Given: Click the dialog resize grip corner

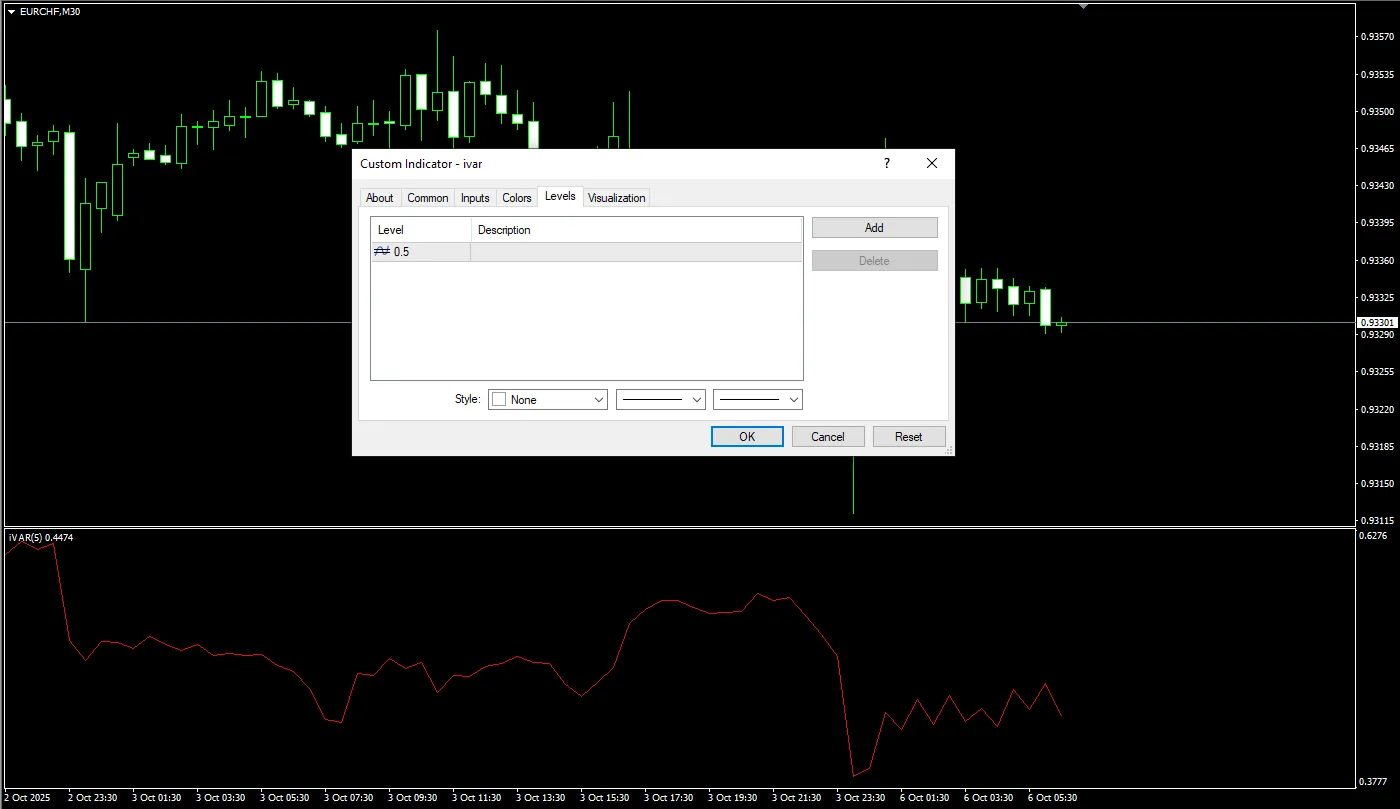Looking at the screenshot, I should pyautogui.click(x=947, y=450).
